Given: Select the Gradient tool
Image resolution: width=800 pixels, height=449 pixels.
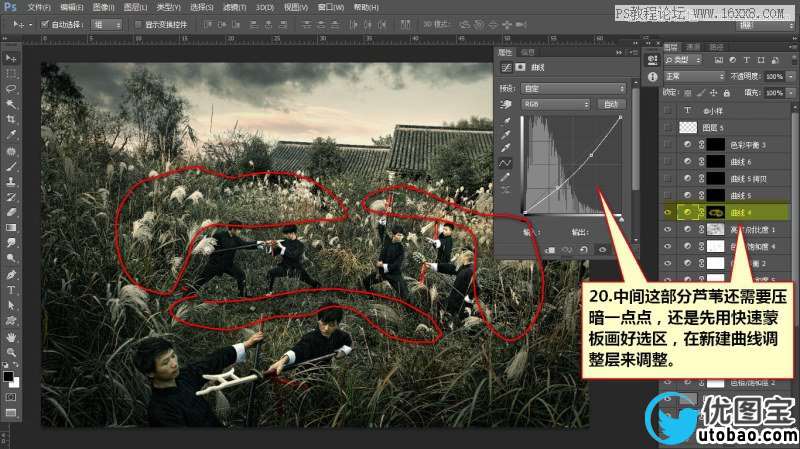Looking at the screenshot, I should click(11, 227).
